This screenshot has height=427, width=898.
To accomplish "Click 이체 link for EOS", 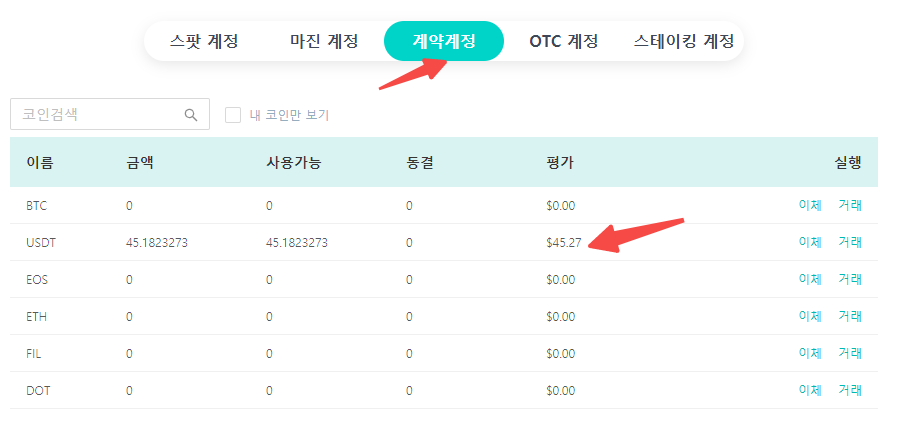I will [x=810, y=279].
